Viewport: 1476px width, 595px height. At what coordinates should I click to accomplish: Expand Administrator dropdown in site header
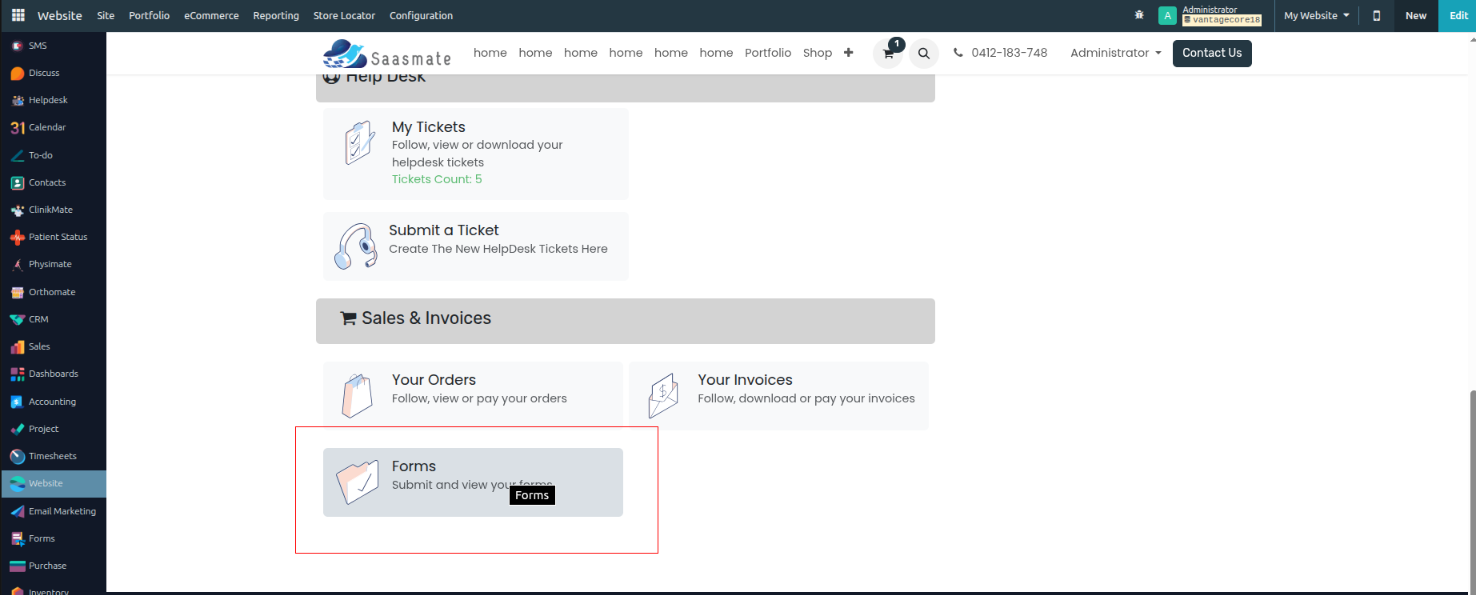[x=1115, y=53]
